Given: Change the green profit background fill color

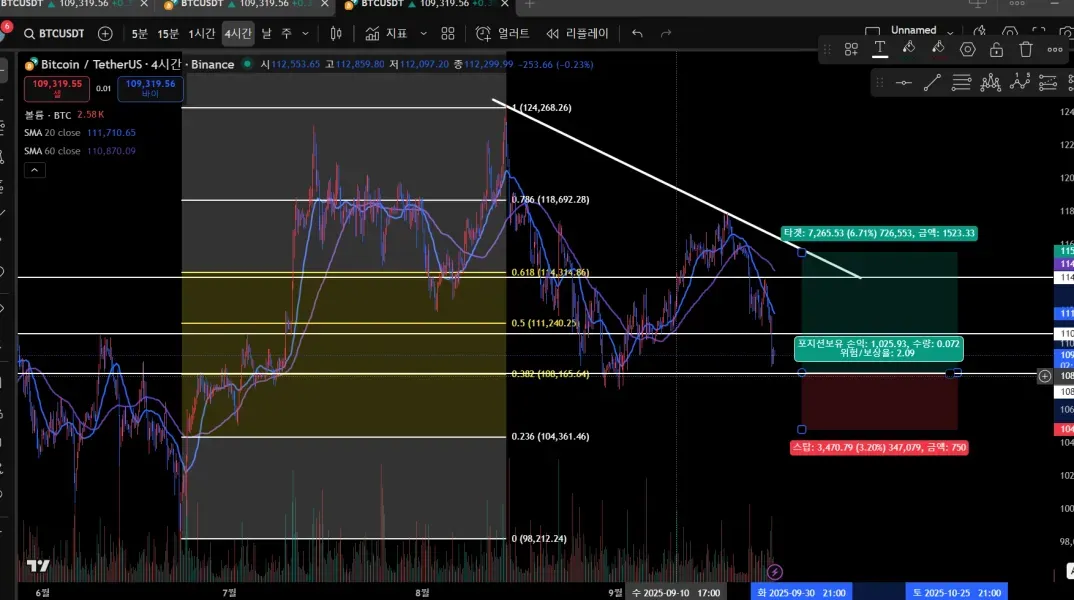Looking at the screenshot, I should click(x=909, y=49).
